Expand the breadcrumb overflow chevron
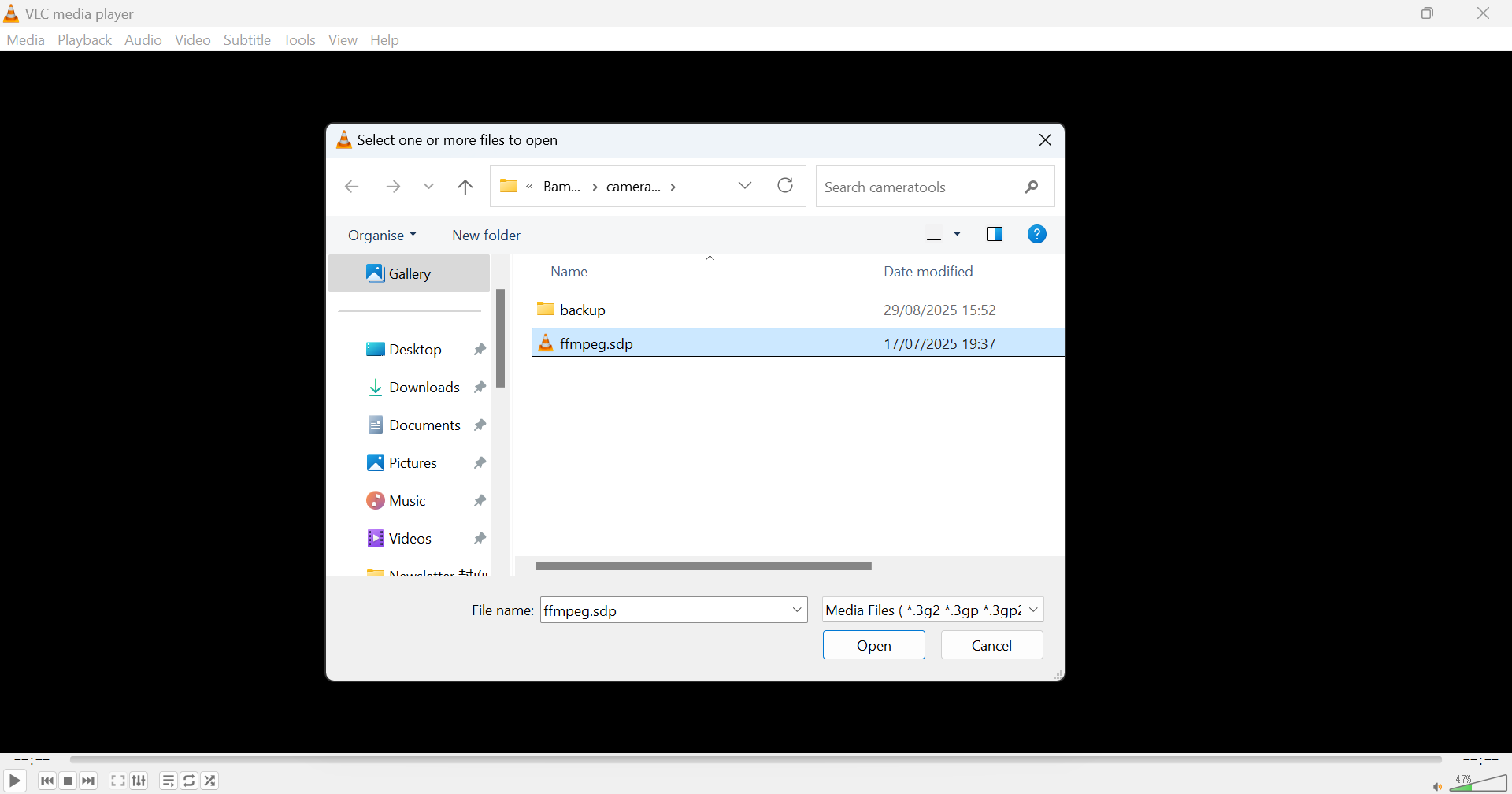Screen dimensions: 1512x794 (530, 187)
